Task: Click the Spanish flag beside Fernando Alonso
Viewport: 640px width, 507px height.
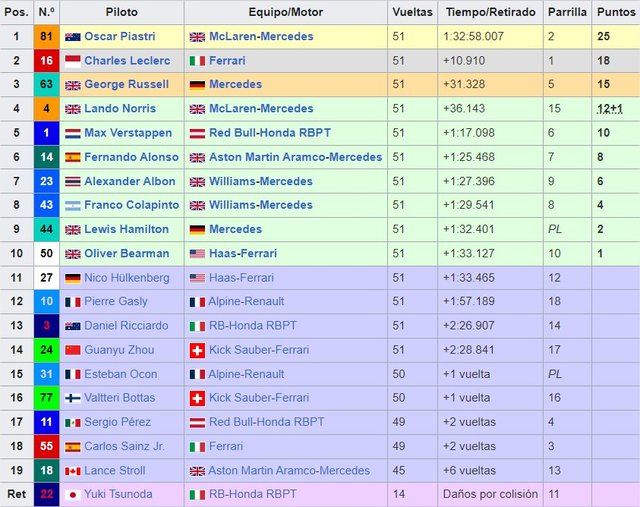Action: point(73,158)
